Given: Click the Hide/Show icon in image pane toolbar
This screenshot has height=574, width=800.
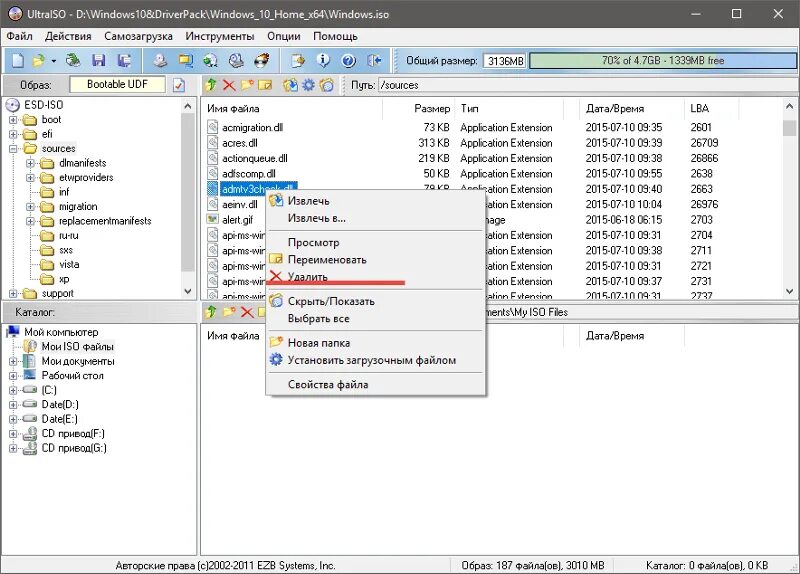Looking at the screenshot, I should pos(327,85).
